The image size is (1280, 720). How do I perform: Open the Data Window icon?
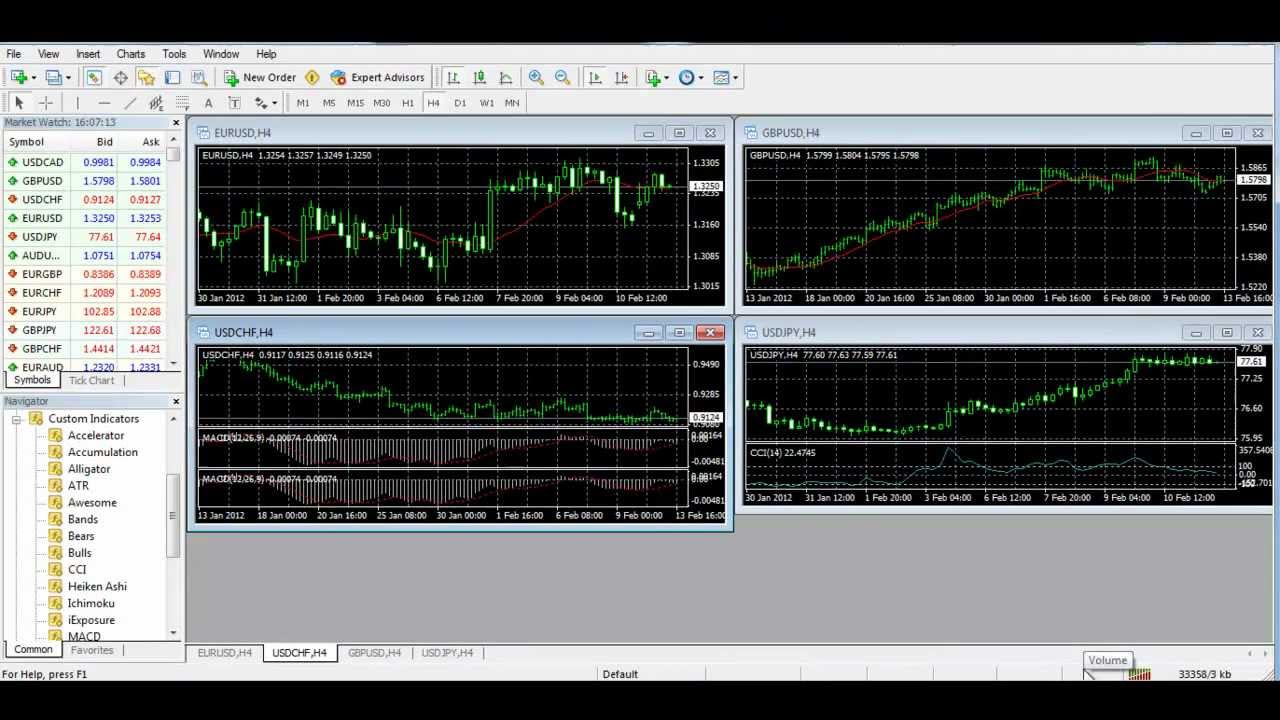[120, 77]
